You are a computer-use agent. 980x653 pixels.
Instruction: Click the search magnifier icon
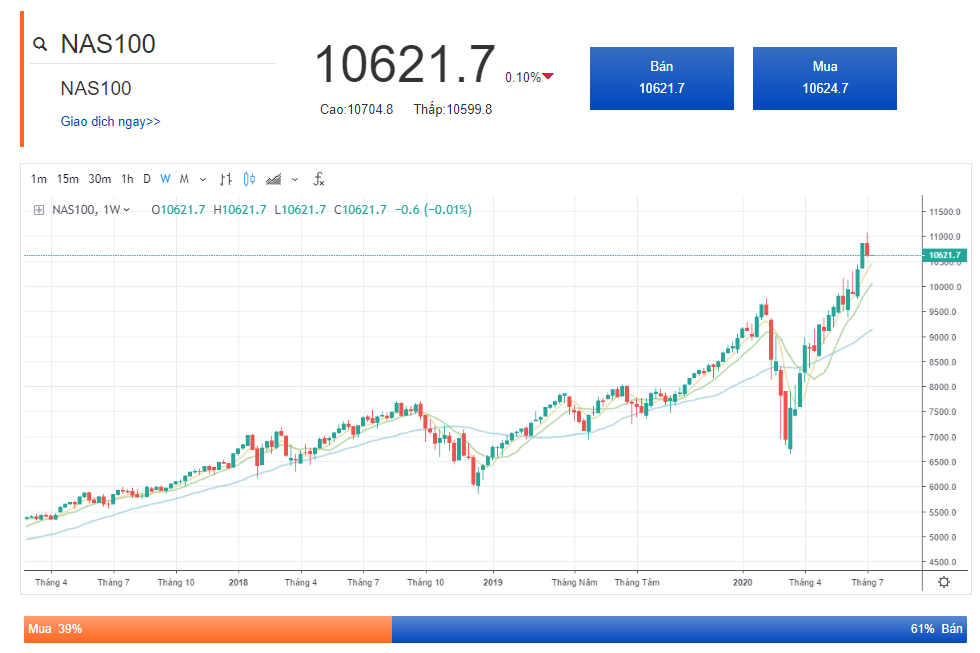[41, 44]
